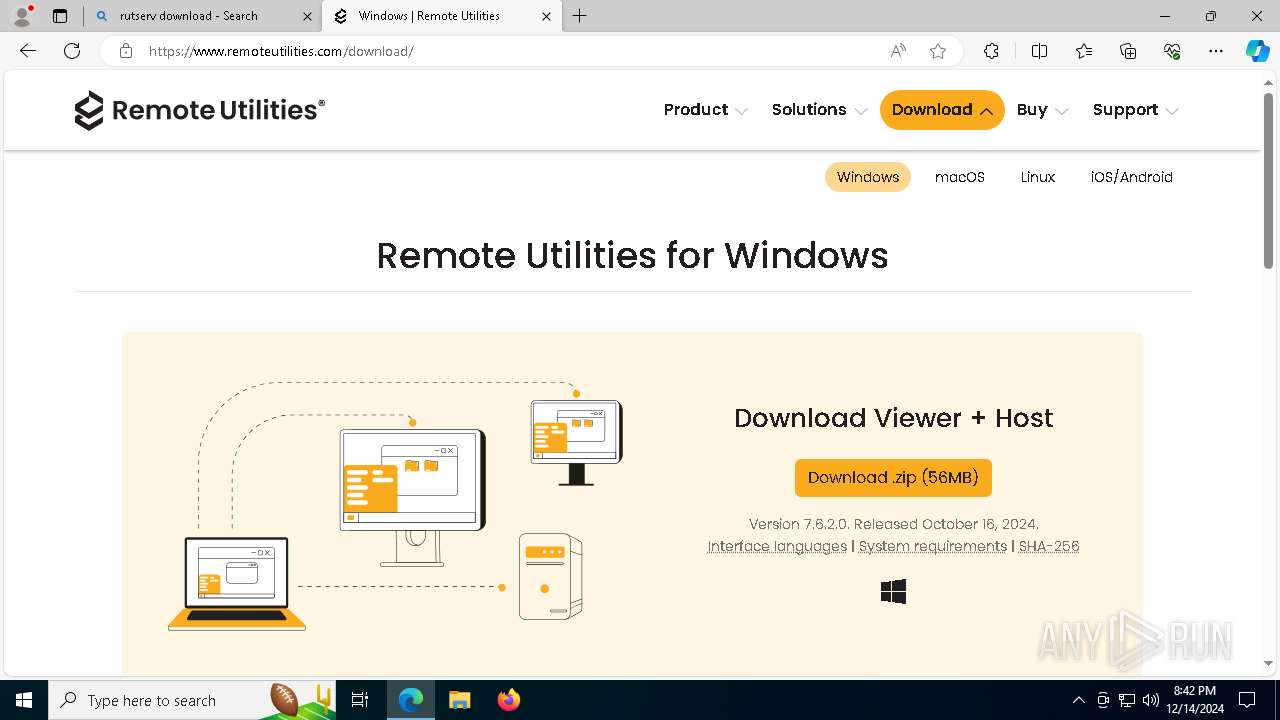Open notification center
The height and width of the screenshot is (720, 1280).
tap(1247, 700)
